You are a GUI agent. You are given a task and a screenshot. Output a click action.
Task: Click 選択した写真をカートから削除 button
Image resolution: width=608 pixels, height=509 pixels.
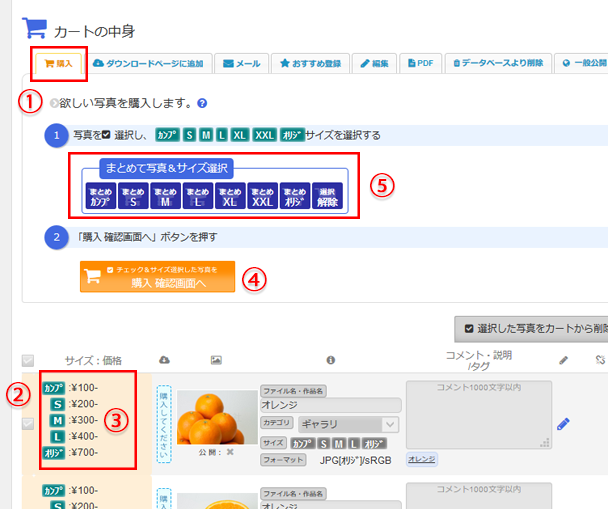click(532, 327)
